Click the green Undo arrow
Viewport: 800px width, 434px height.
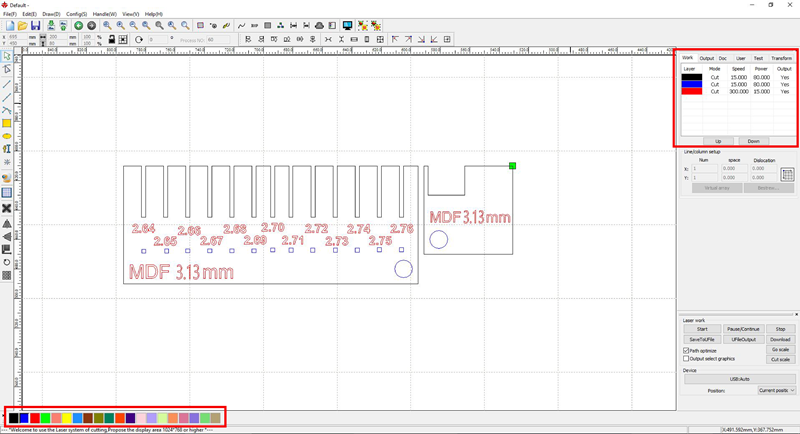(x=79, y=25)
